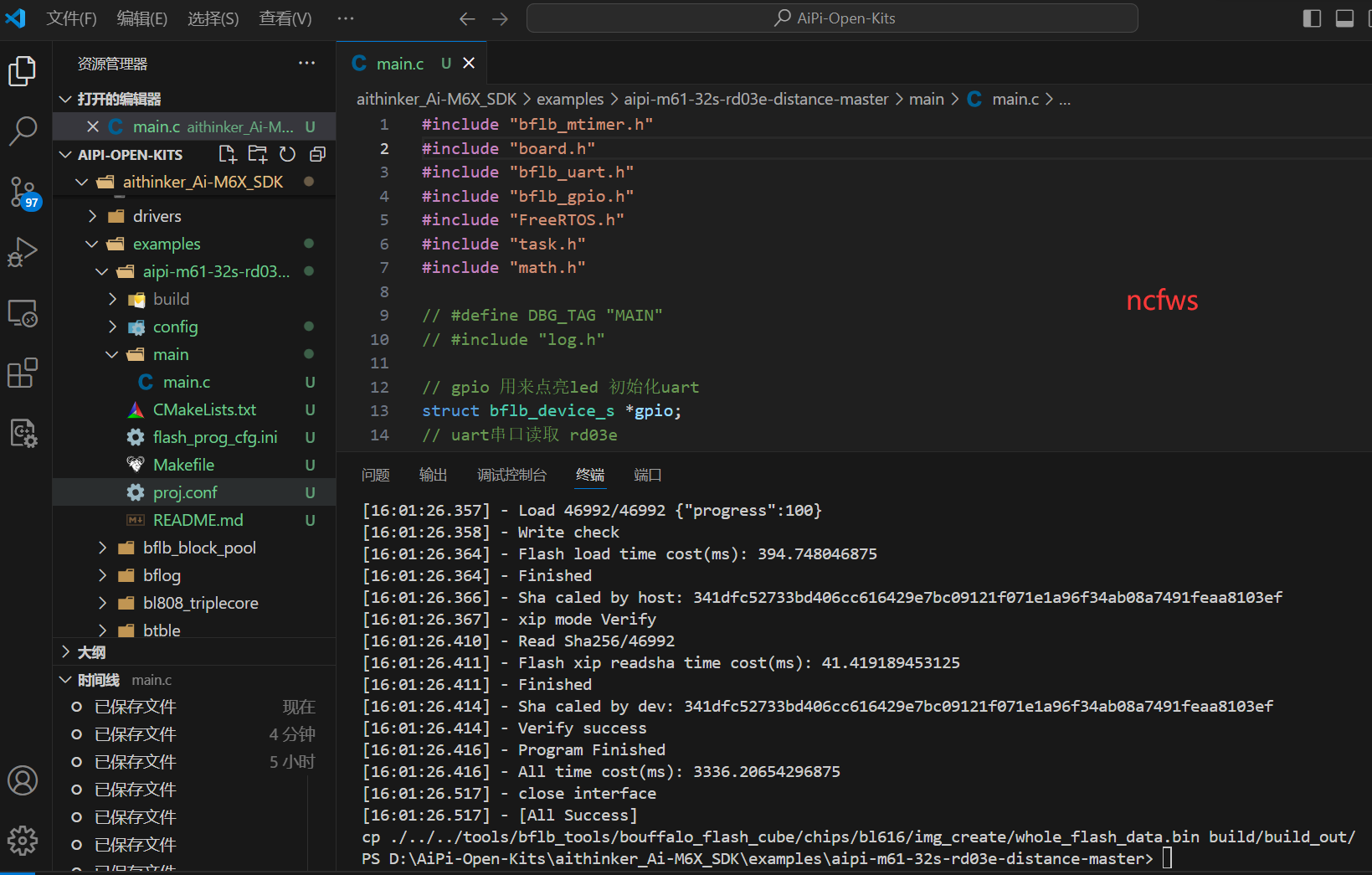Open main.c in the file tree
1372x875 pixels.
coord(194,382)
